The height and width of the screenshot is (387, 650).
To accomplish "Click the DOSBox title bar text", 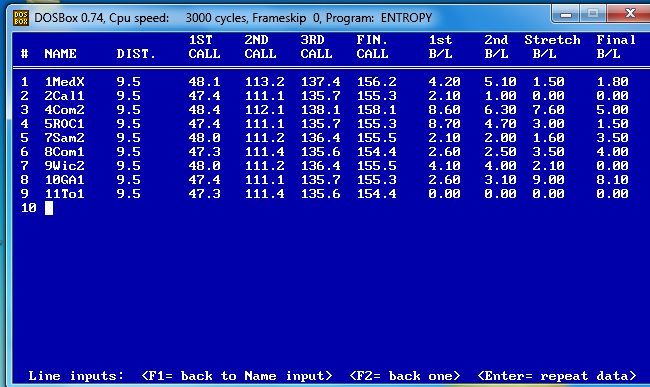I will click(x=233, y=18).
